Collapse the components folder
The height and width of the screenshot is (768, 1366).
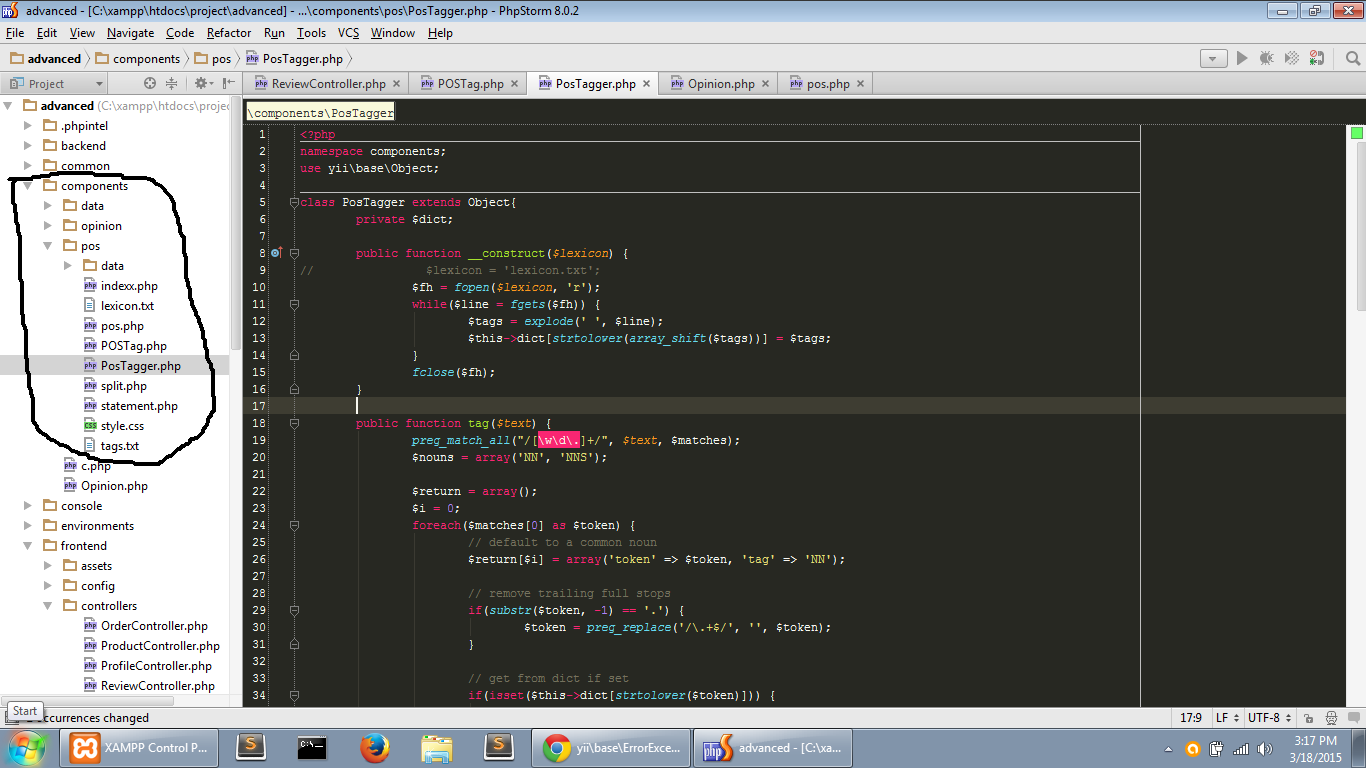(x=28, y=186)
